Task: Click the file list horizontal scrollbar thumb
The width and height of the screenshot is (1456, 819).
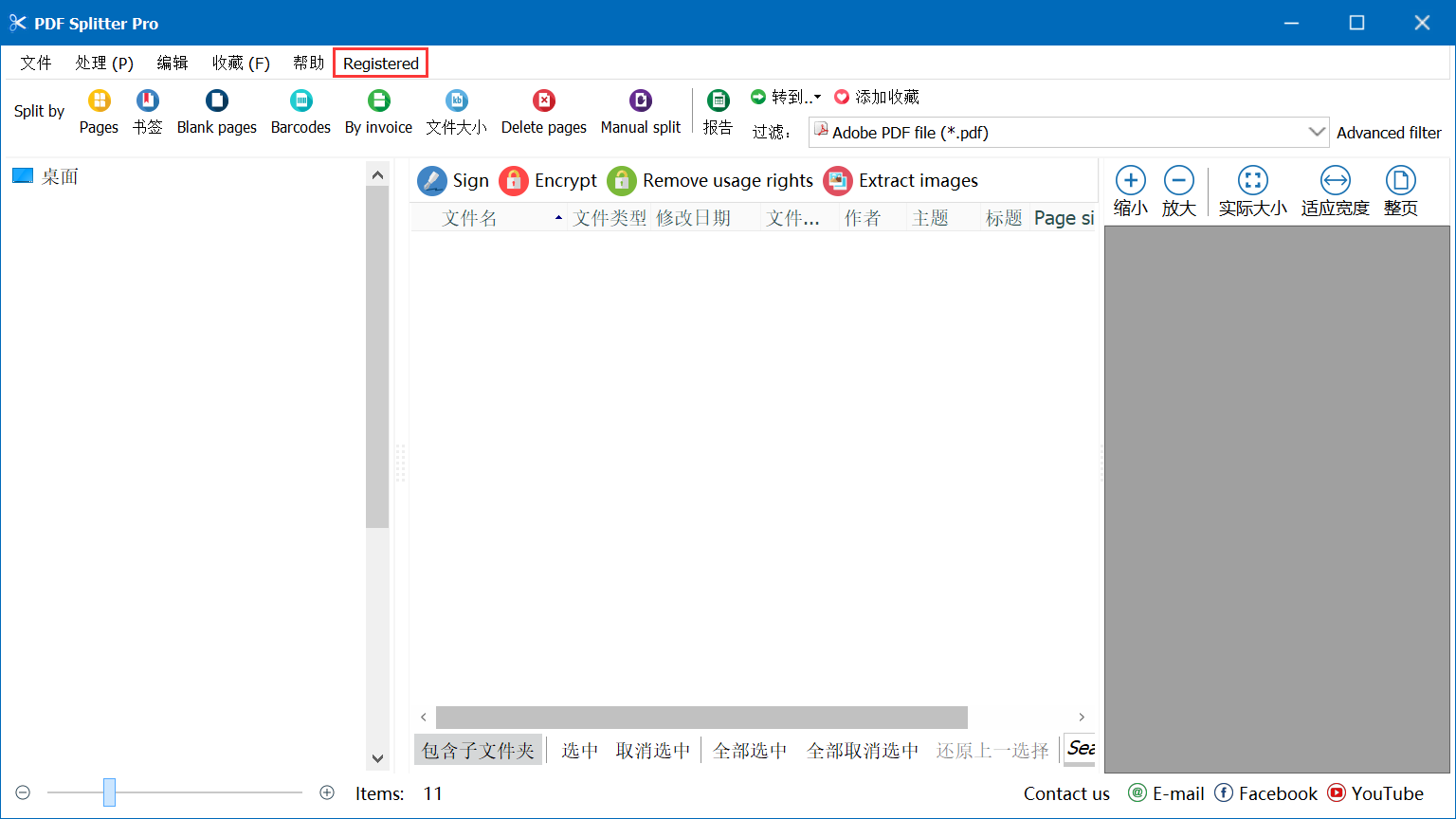Action: 701,717
